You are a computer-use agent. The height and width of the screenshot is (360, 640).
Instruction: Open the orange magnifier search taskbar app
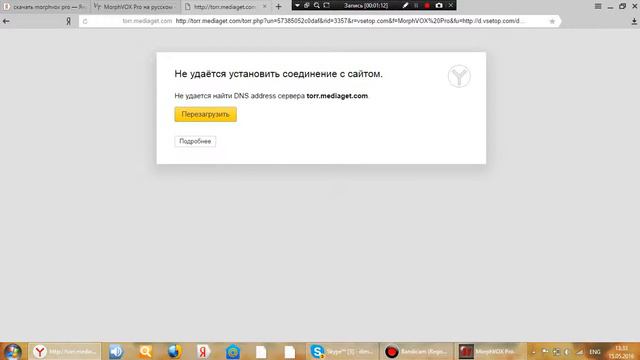tap(145, 351)
